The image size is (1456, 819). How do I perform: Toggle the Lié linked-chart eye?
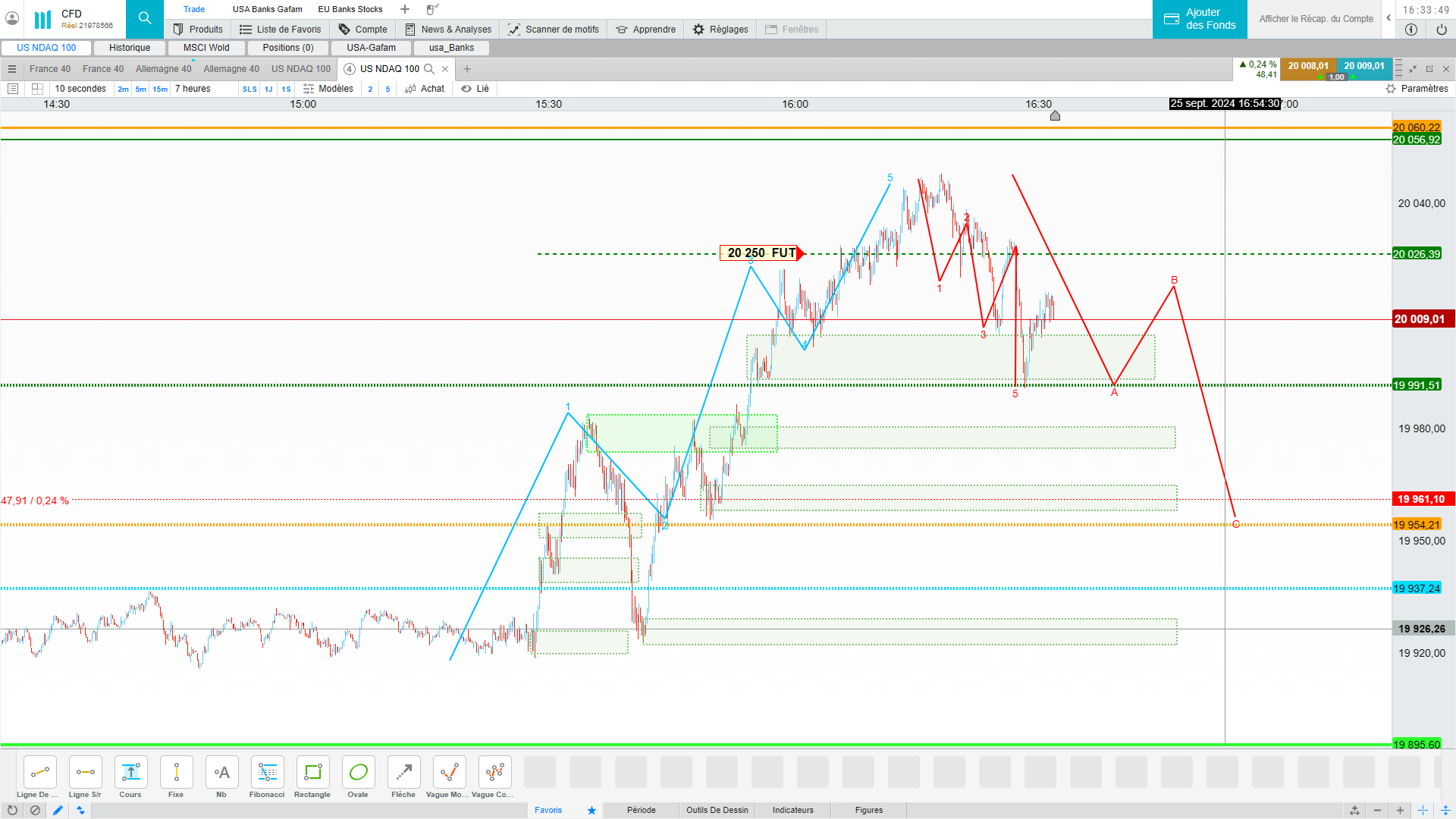[466, 89]
